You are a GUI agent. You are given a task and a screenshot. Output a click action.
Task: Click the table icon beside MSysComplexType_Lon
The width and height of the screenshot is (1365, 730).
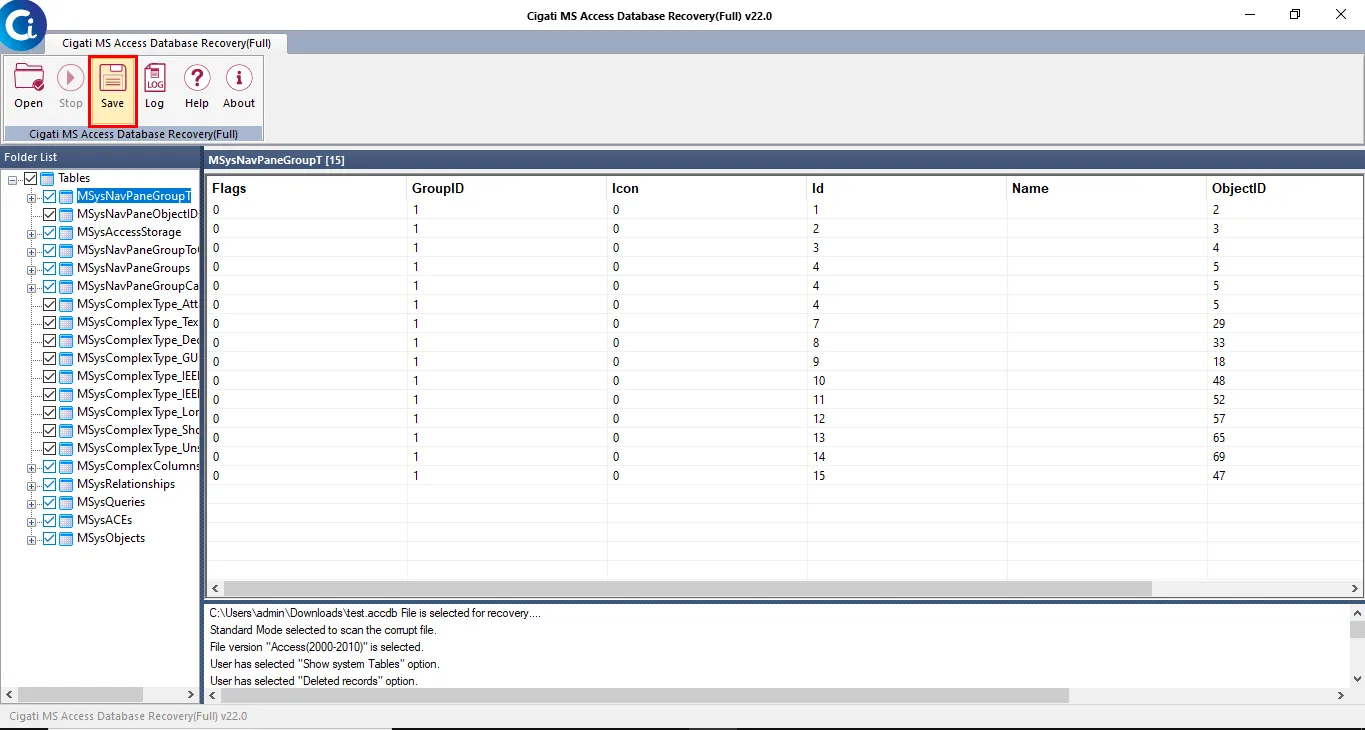[x=66, y=412]
